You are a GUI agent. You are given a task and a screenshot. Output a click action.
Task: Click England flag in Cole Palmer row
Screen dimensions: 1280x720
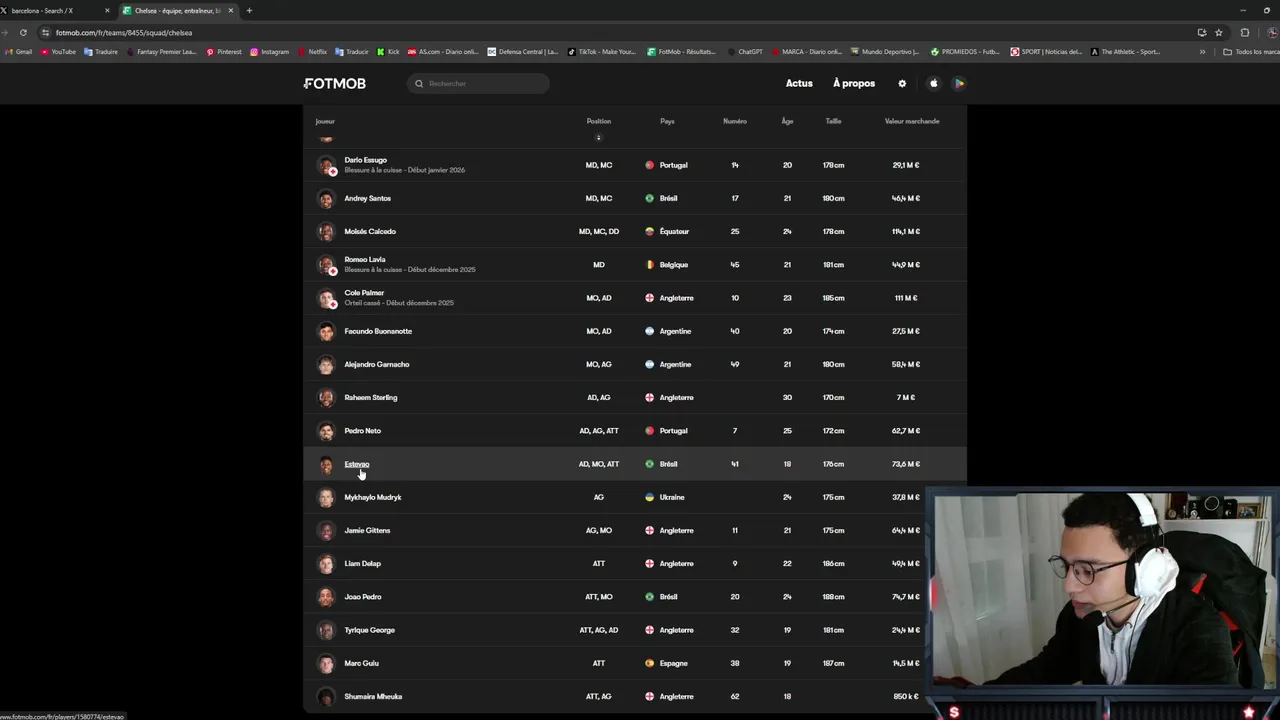coord(650,298)
